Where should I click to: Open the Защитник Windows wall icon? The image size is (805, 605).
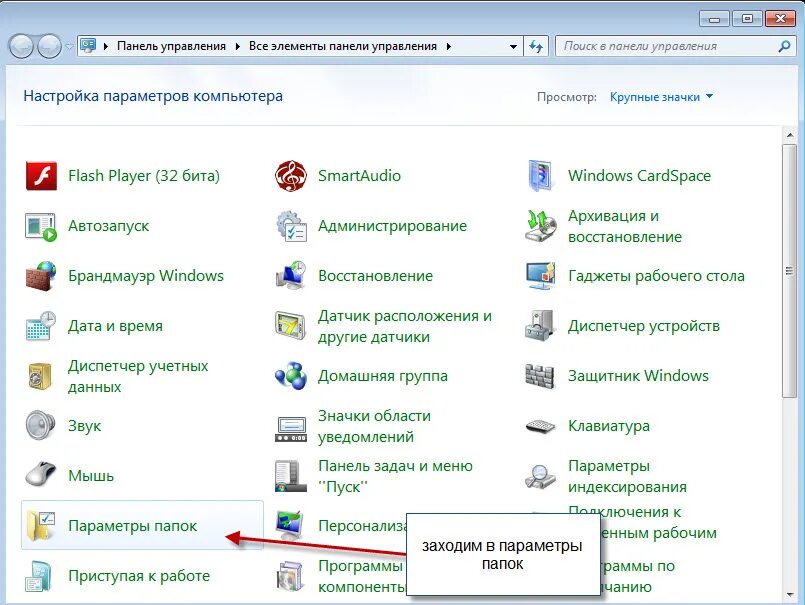tap(541, 376)
